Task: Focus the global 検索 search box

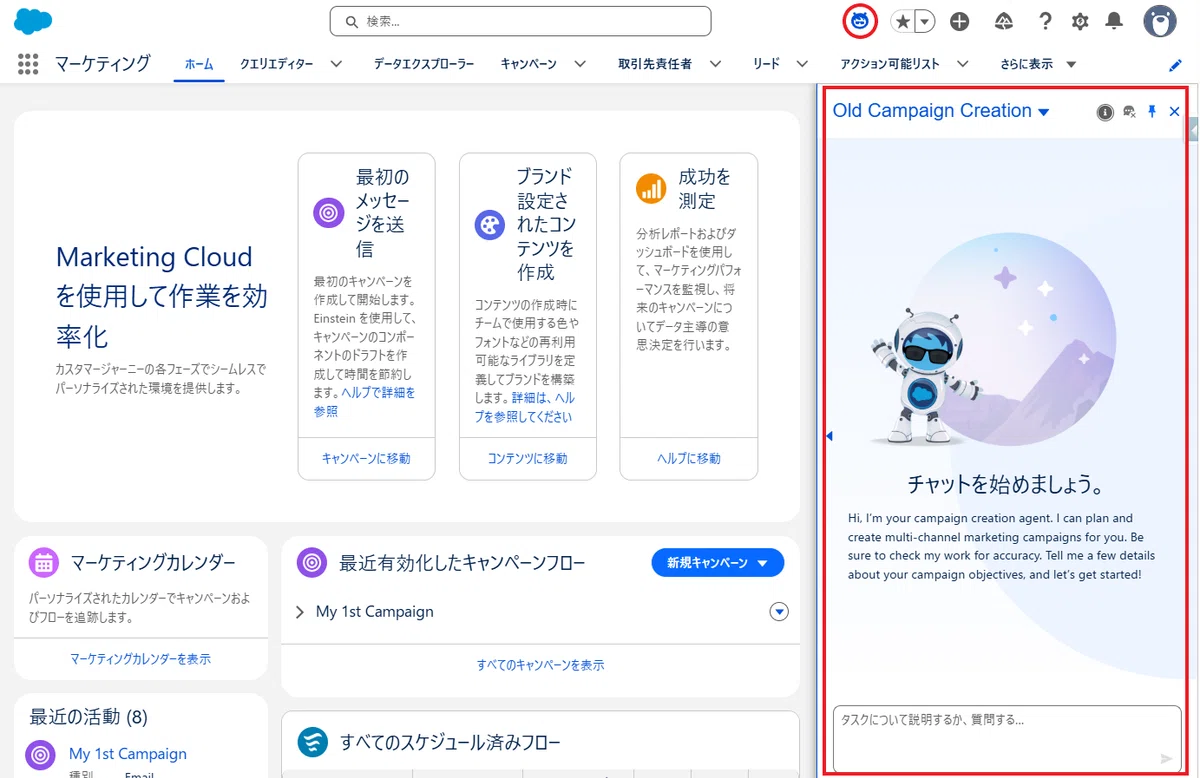Action: pos(520,21)
